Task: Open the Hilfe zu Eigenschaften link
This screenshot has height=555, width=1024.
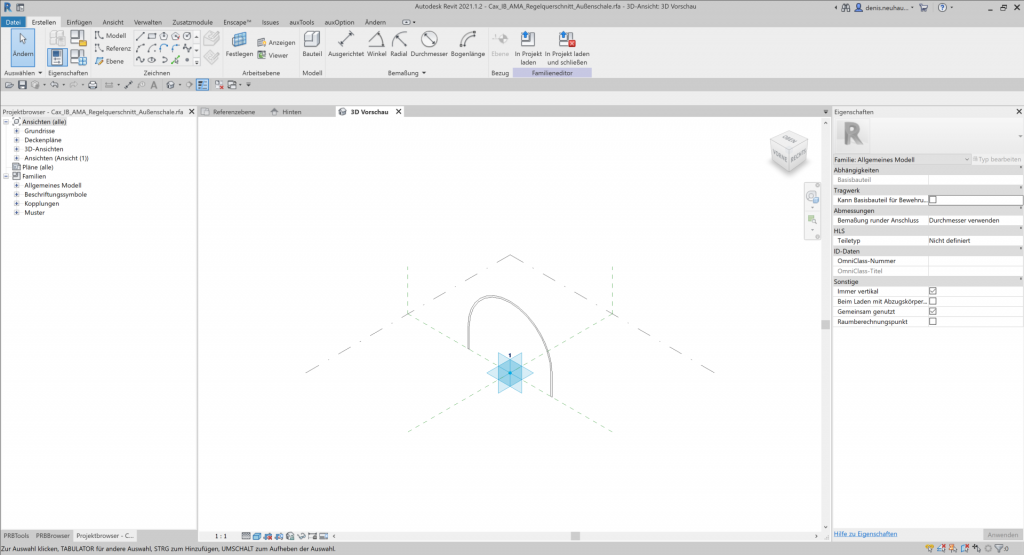Action: coord(865,534)
